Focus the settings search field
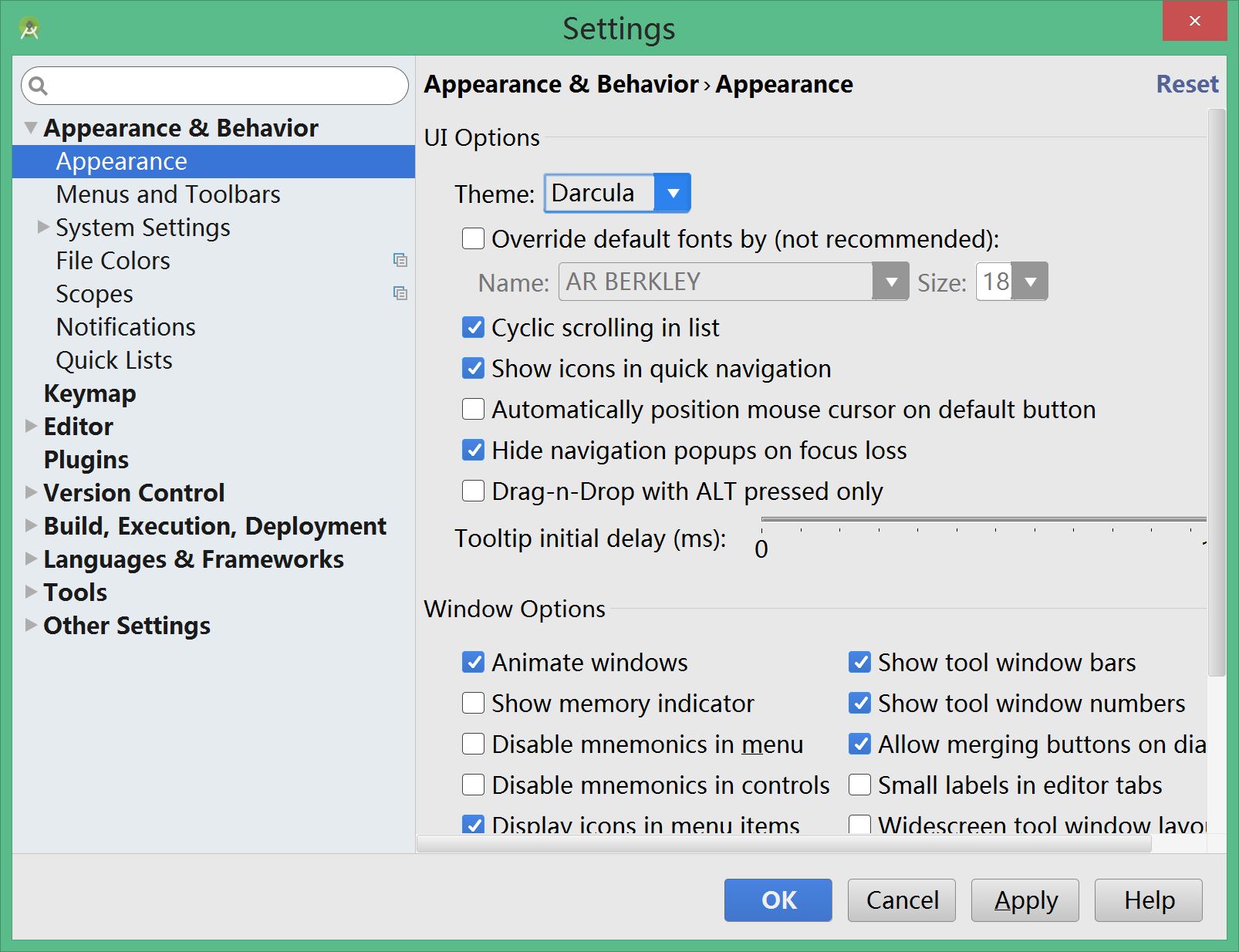1239x952 pixels. click(x=214, y=86)
